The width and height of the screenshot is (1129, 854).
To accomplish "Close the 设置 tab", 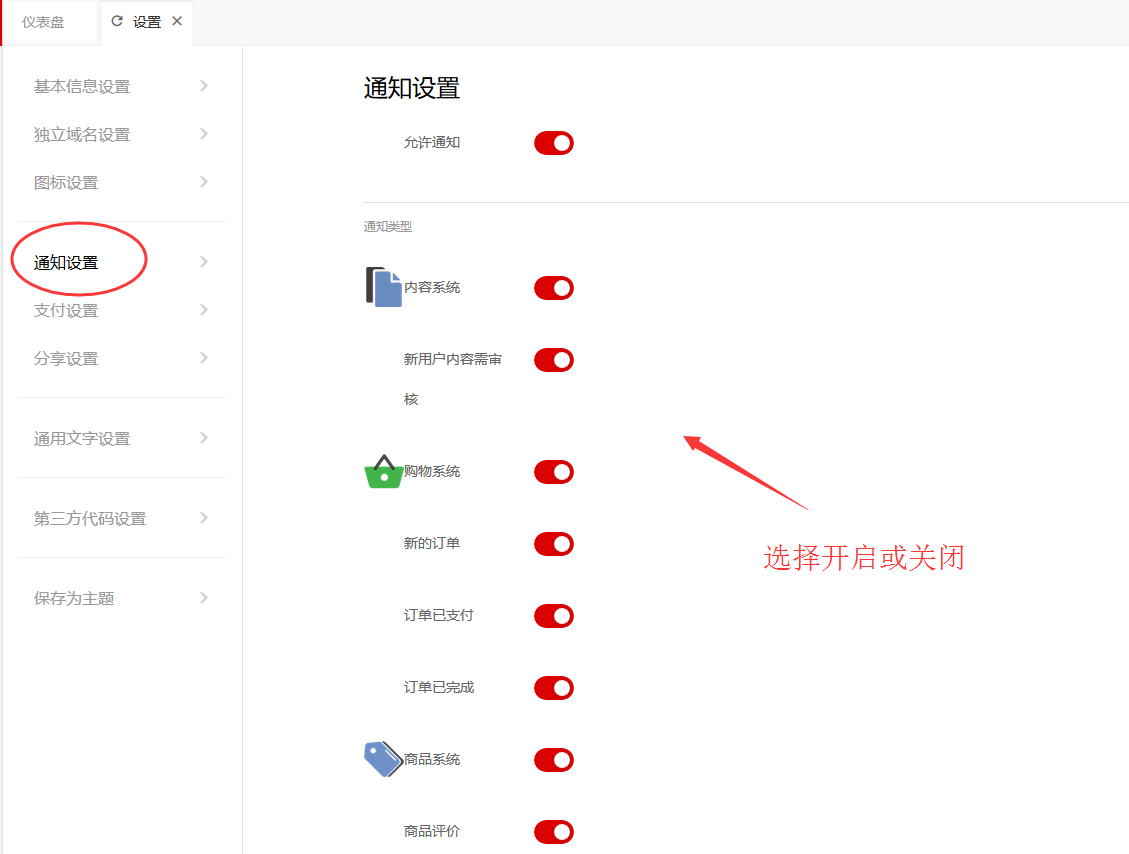I will (x=177, y=21).
